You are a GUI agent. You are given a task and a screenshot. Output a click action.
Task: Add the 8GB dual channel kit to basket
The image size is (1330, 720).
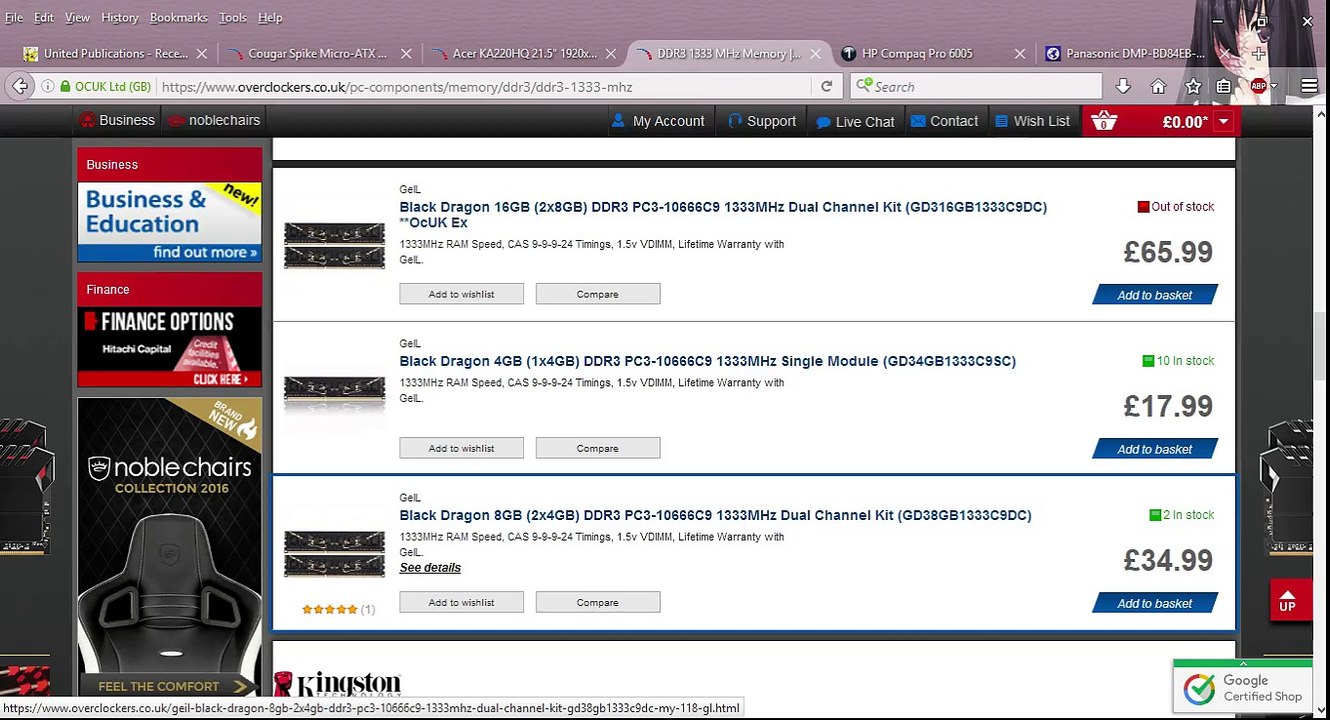1155,603
